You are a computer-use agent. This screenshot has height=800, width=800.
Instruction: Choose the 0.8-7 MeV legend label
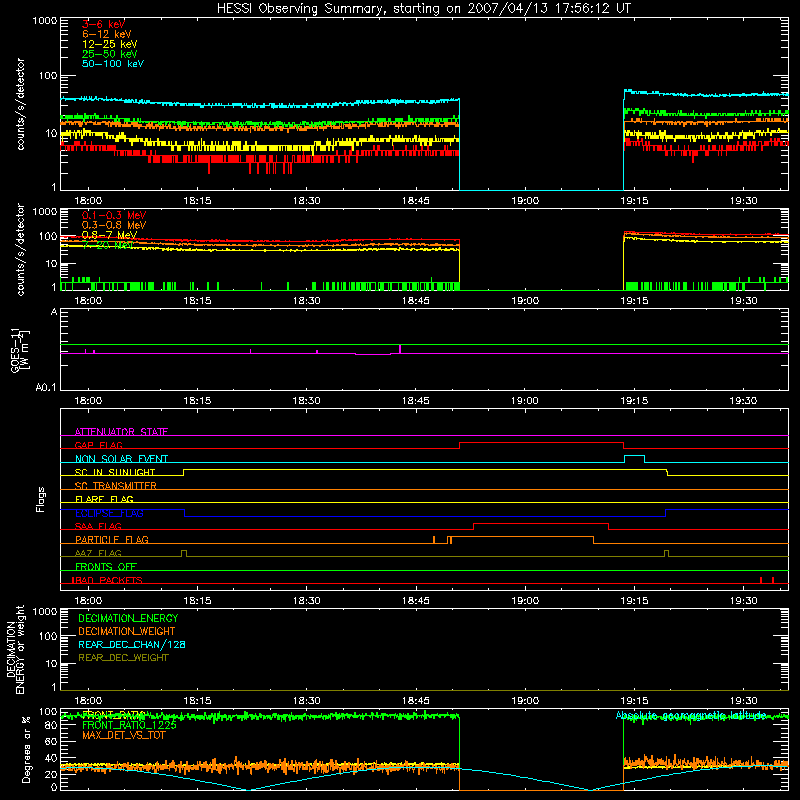[109, 235]
